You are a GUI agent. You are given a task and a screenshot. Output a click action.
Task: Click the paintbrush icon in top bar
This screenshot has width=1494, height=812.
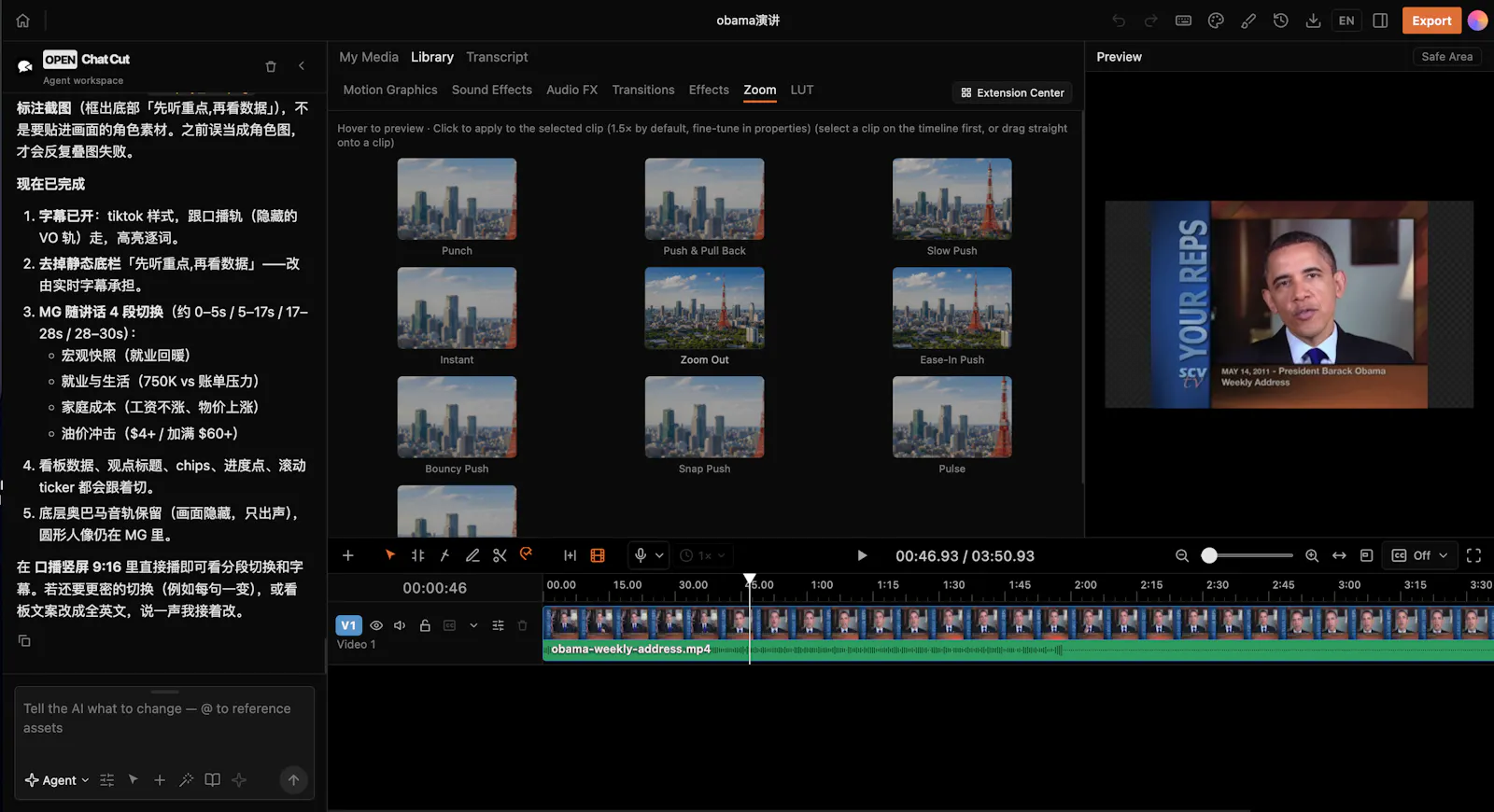tap(1248, 21)
